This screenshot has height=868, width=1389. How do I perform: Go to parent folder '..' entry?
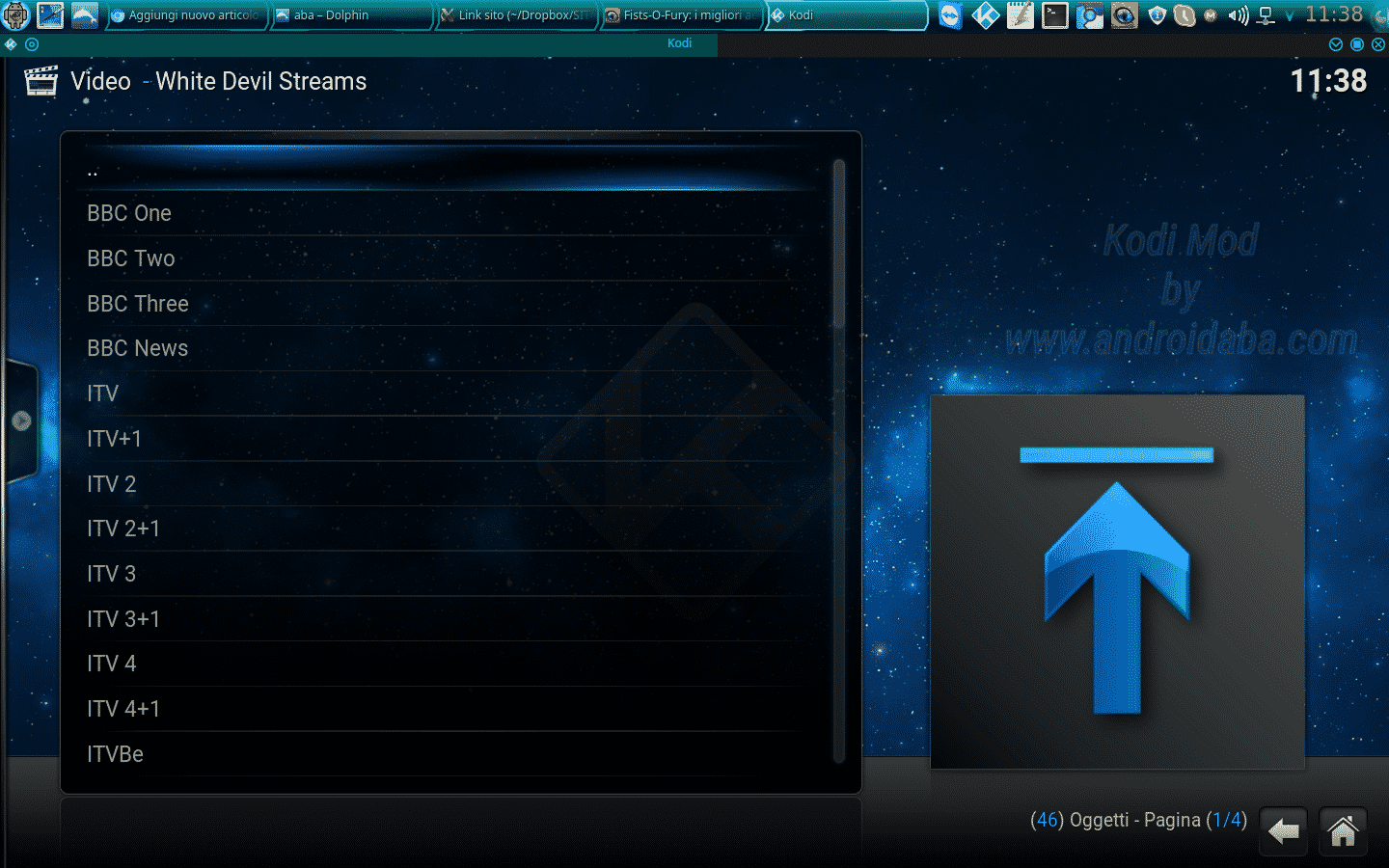[x=449, y=170]
